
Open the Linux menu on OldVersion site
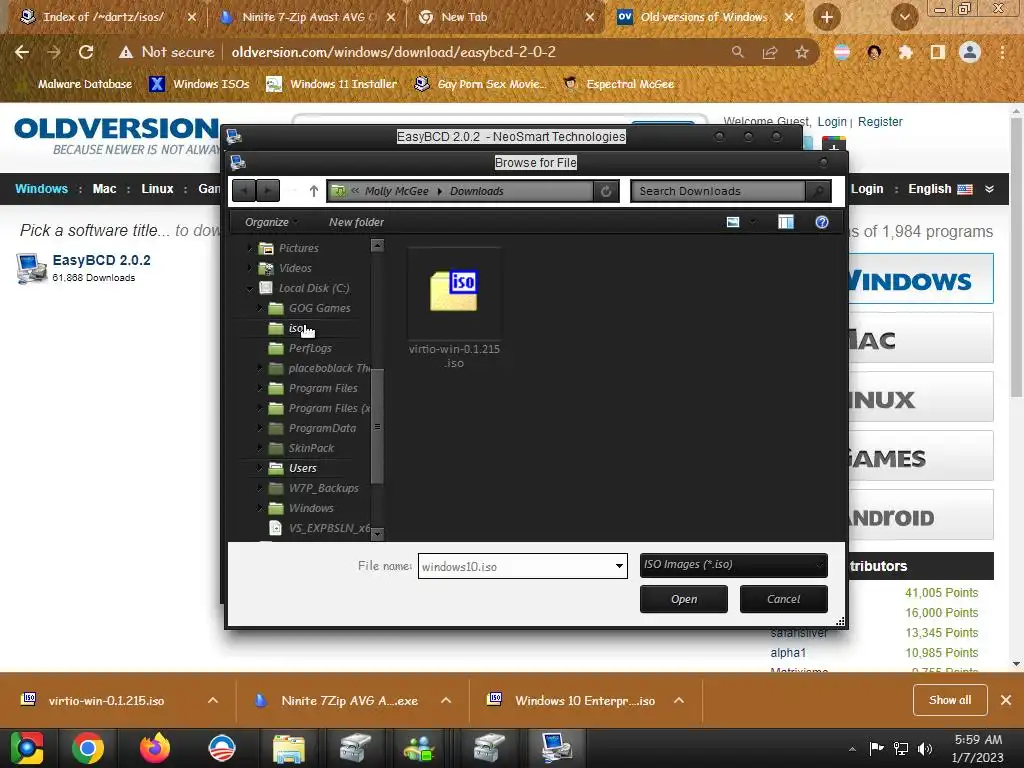157,189
